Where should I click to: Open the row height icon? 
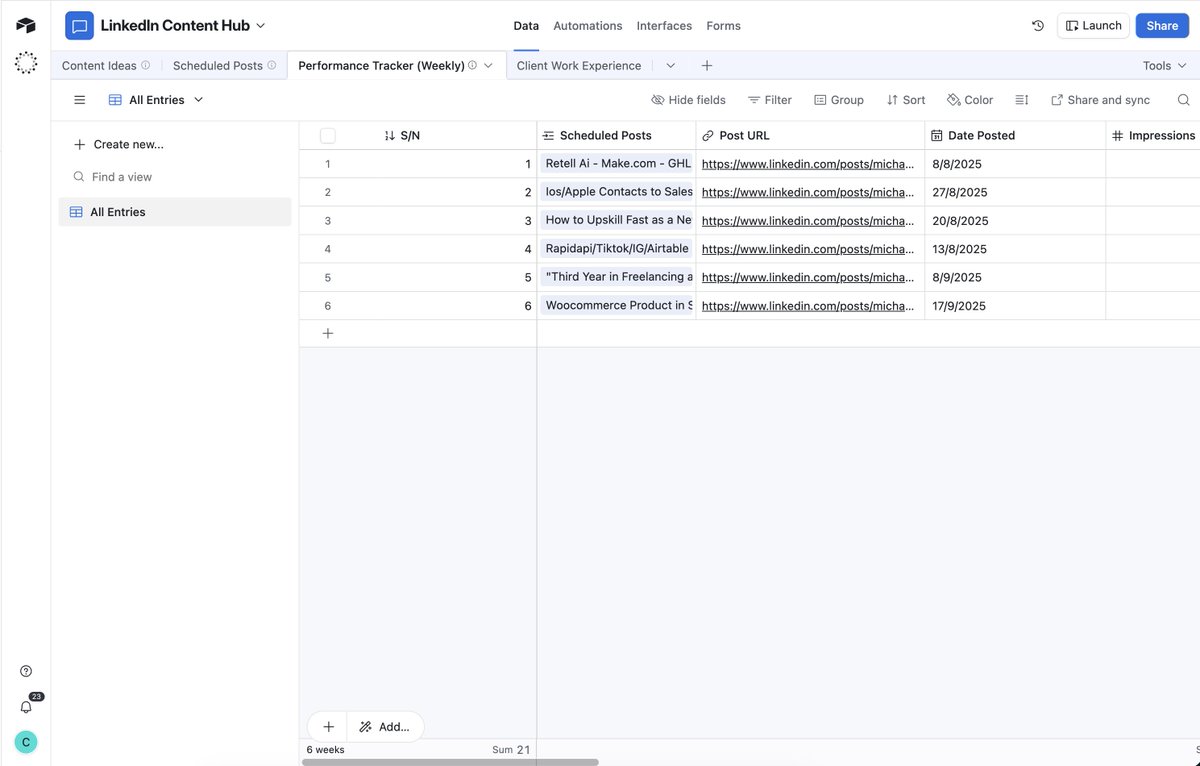tap(1021, 100)
